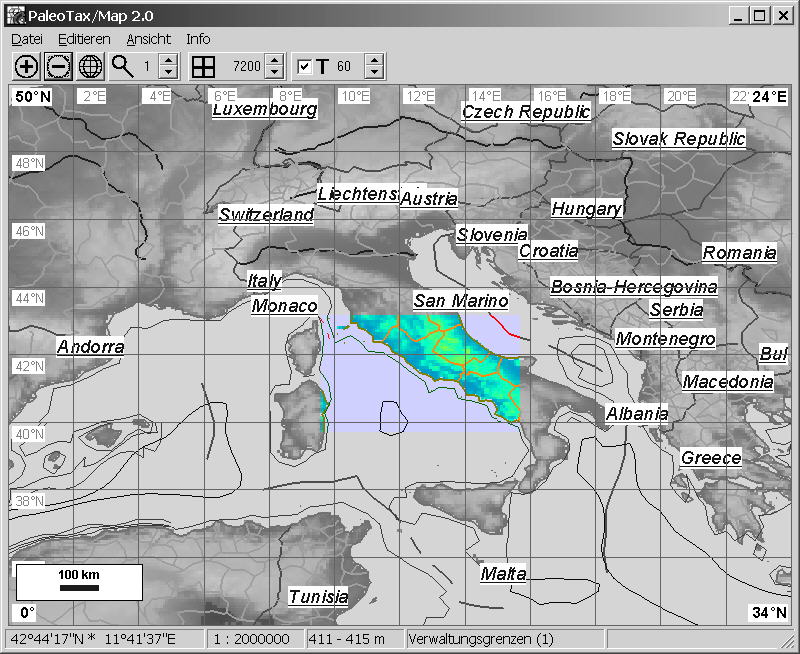Click the 100 km scale bar box

[79, 582]
